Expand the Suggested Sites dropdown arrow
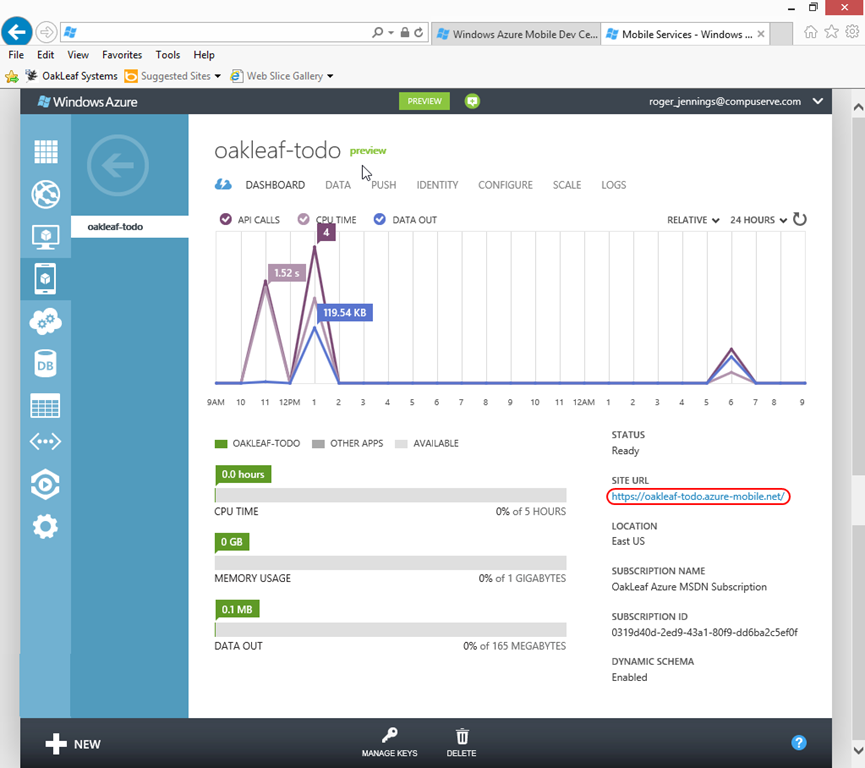Viewport: 865px width, 768px height. point(217,76)
